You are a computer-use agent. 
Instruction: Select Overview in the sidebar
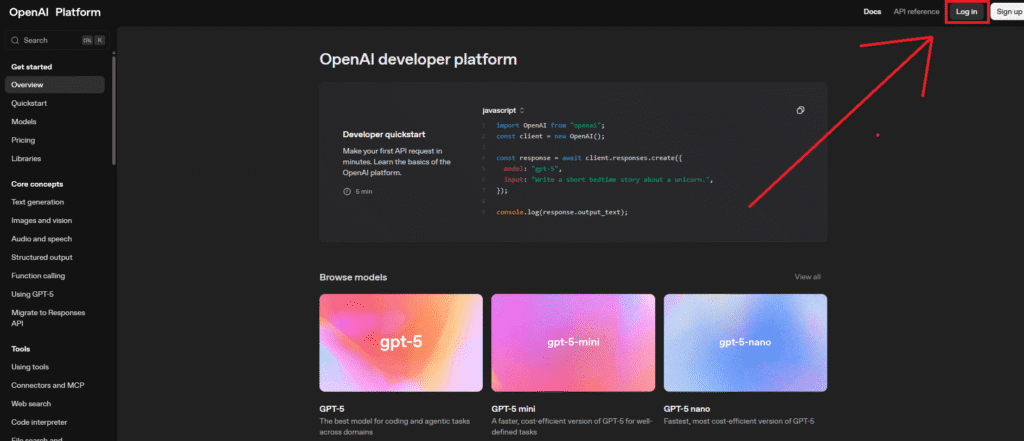tap(55, 85)
